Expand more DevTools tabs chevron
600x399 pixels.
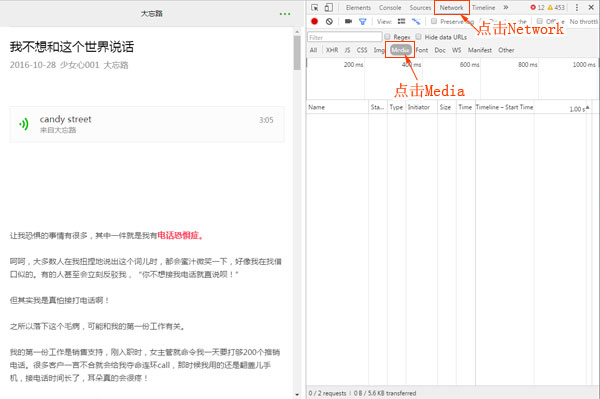(505, 7)
